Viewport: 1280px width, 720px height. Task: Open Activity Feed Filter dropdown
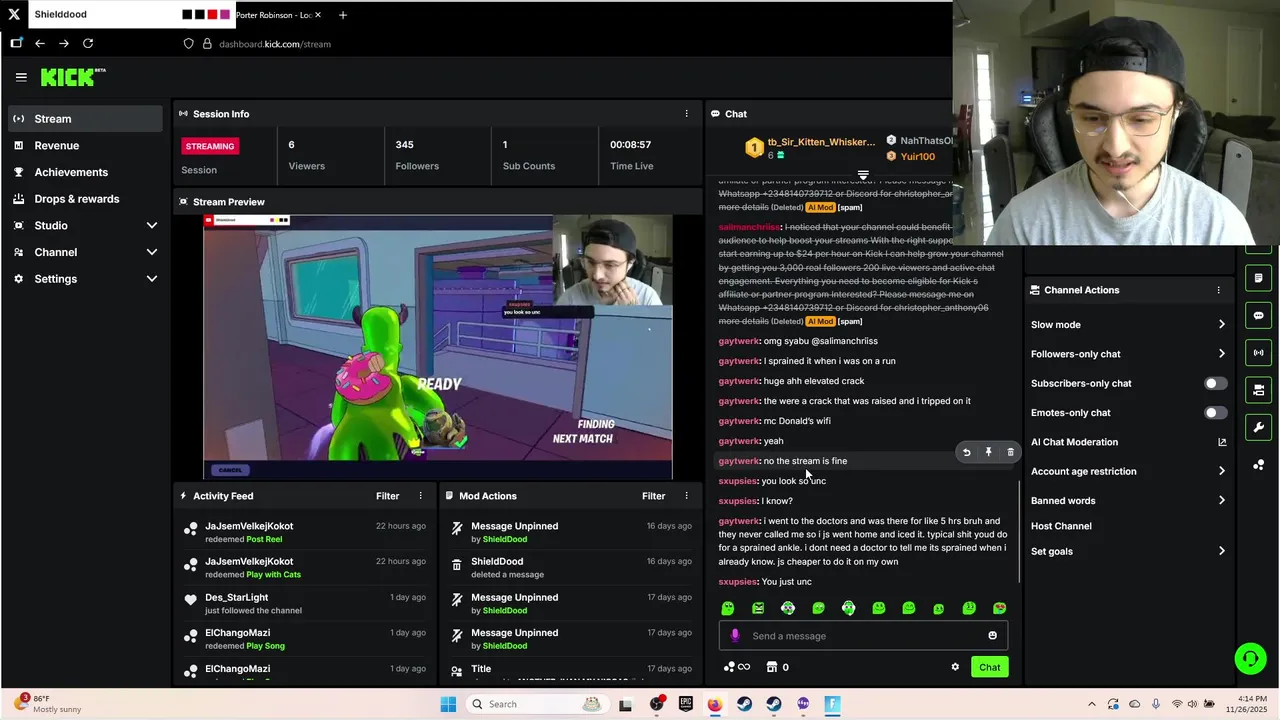pos(387,496)
